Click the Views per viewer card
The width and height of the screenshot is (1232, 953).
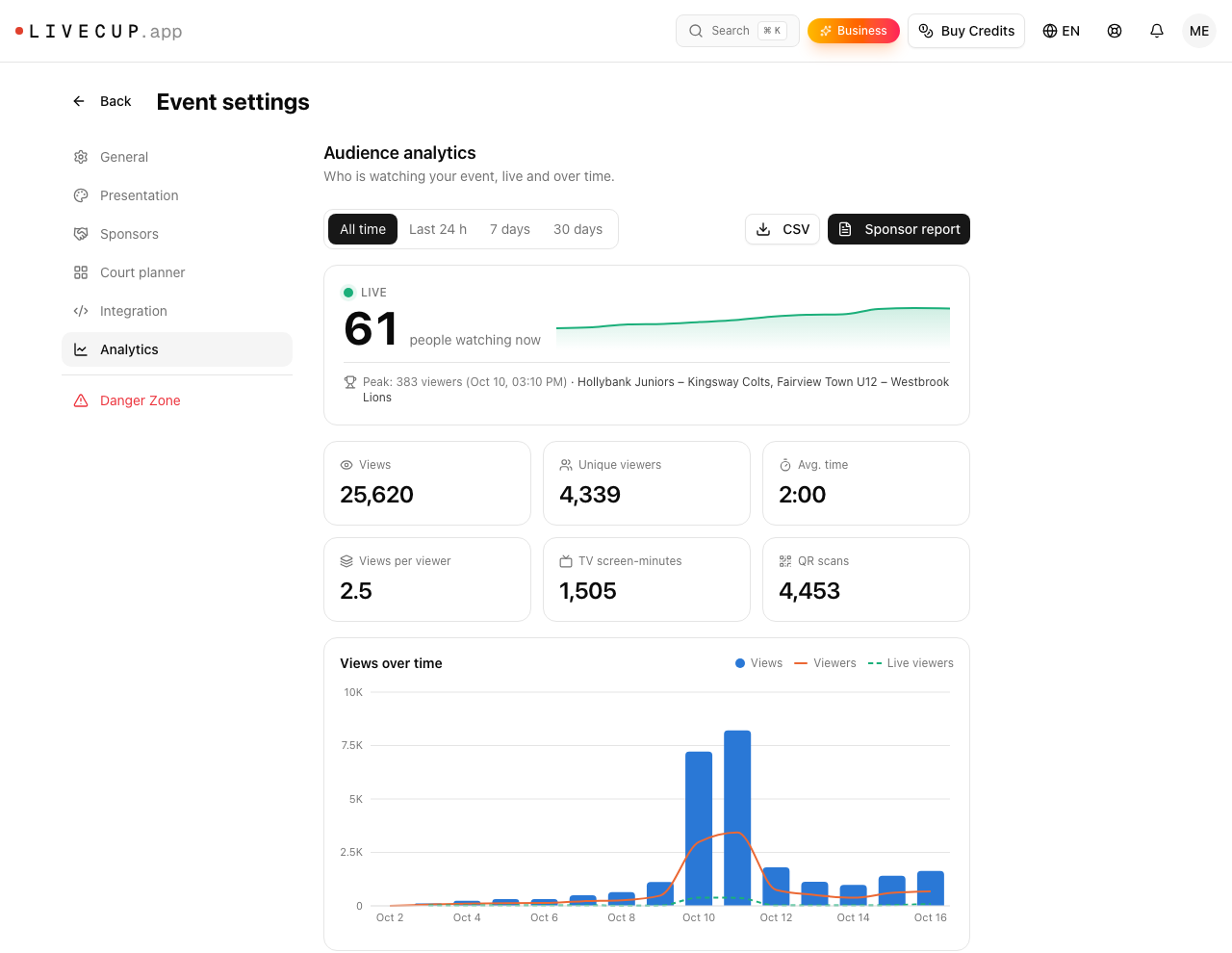427,580
